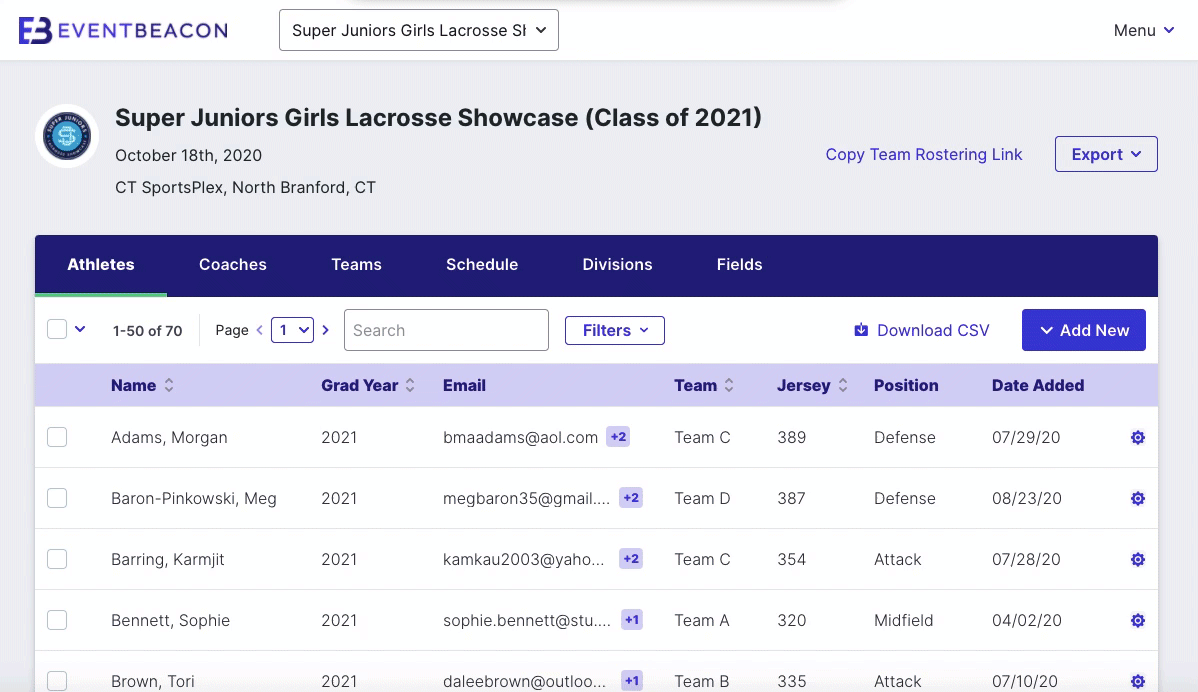
Task: Sort by Jersey column arrows
Action: pyautogui.click(x=843, y=385)
